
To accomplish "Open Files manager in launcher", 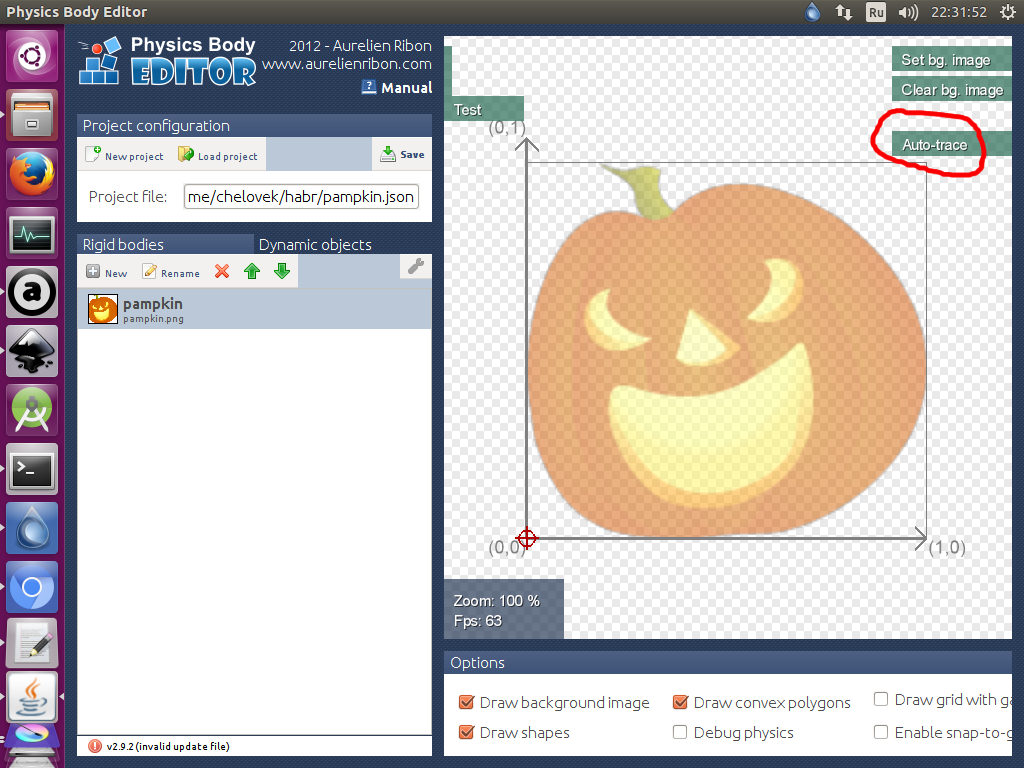I will (x=32, y=115).
